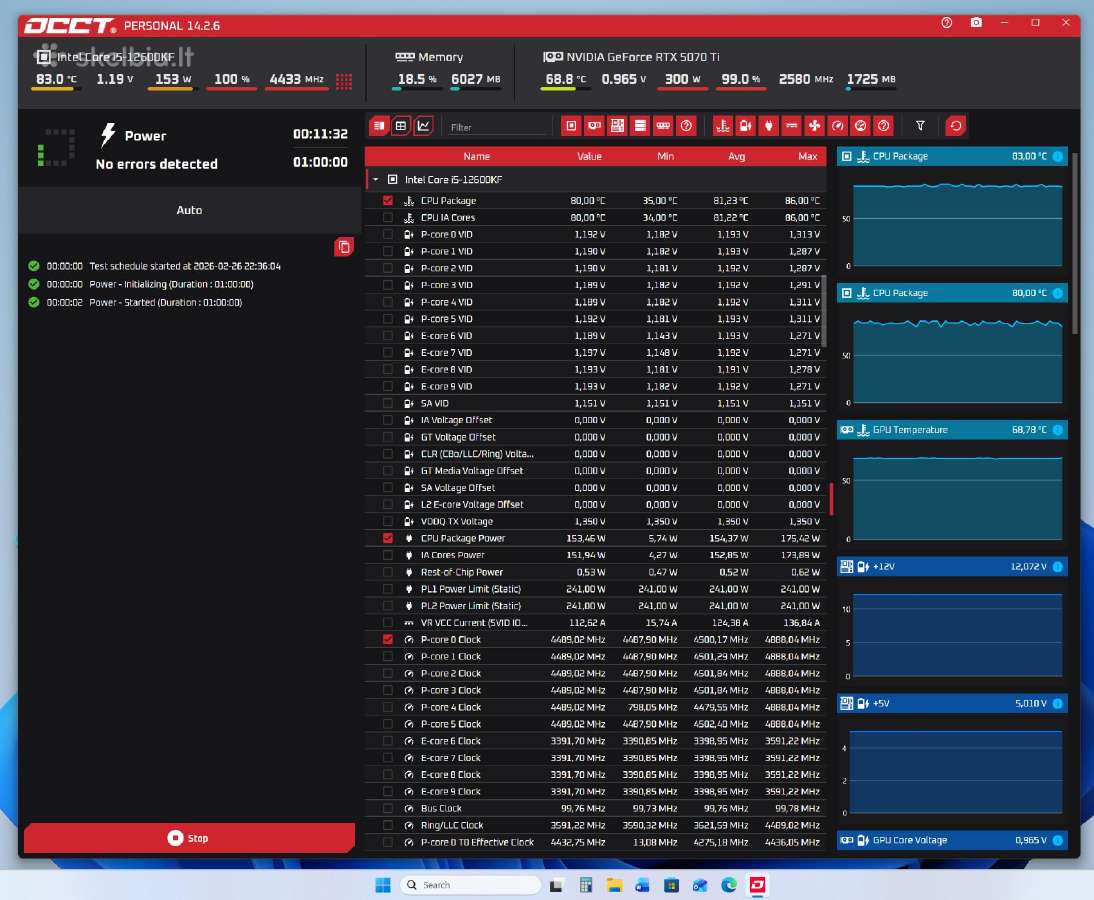Sort table by Avg column
Viewport: 1094px width, 900px height.
click(737, 156)
